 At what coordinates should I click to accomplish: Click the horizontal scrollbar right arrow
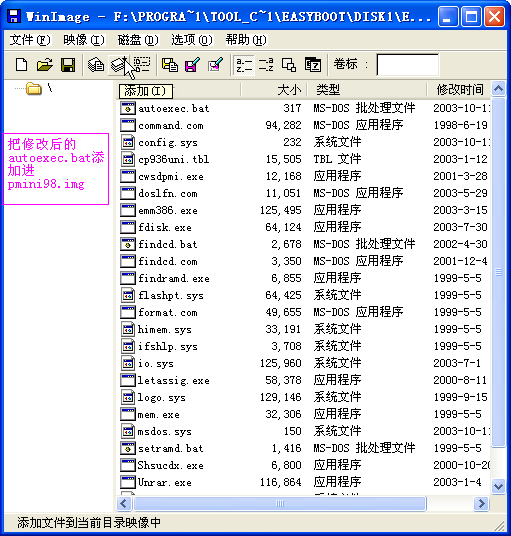coord(482,504)
